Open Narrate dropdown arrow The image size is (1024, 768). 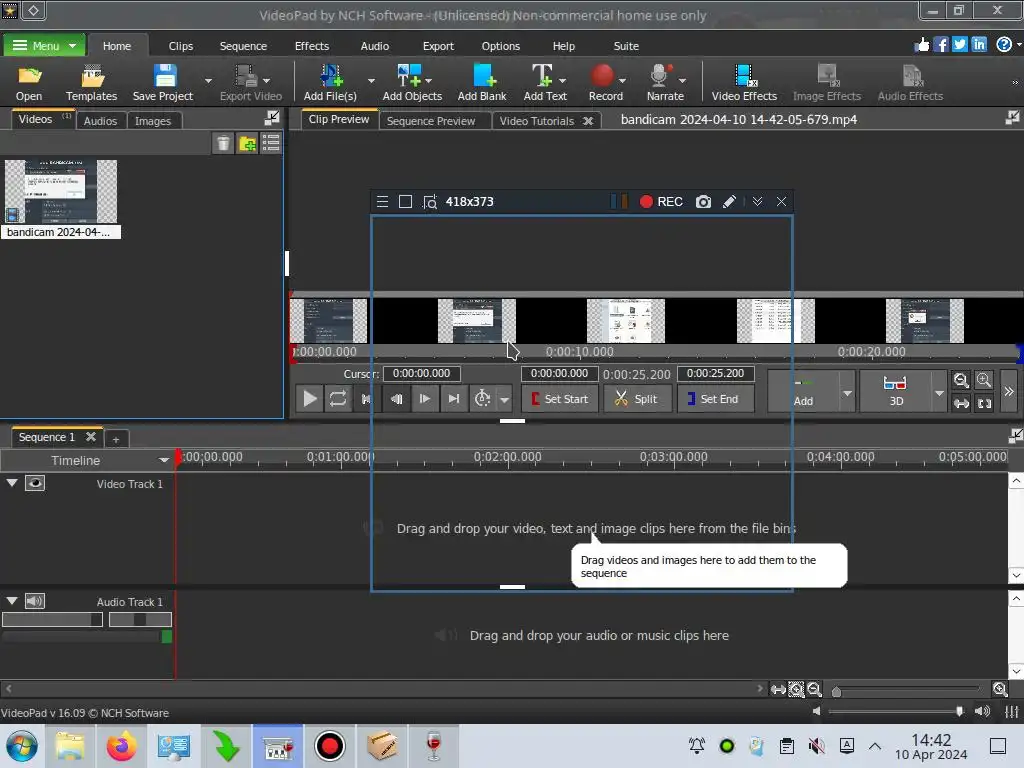point(682,81)
